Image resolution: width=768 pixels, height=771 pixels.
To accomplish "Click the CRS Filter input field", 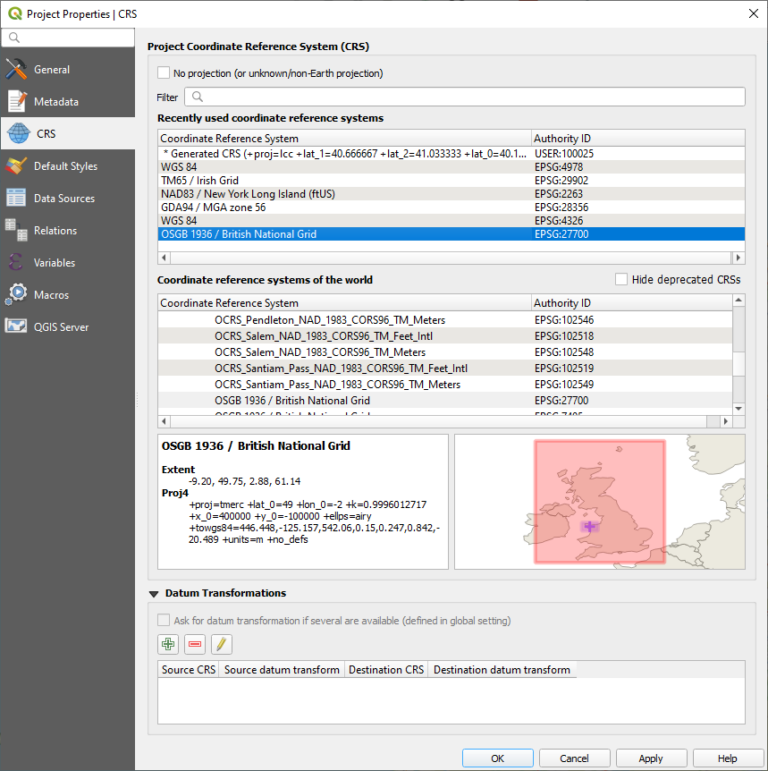I will (x=465, y=97).
